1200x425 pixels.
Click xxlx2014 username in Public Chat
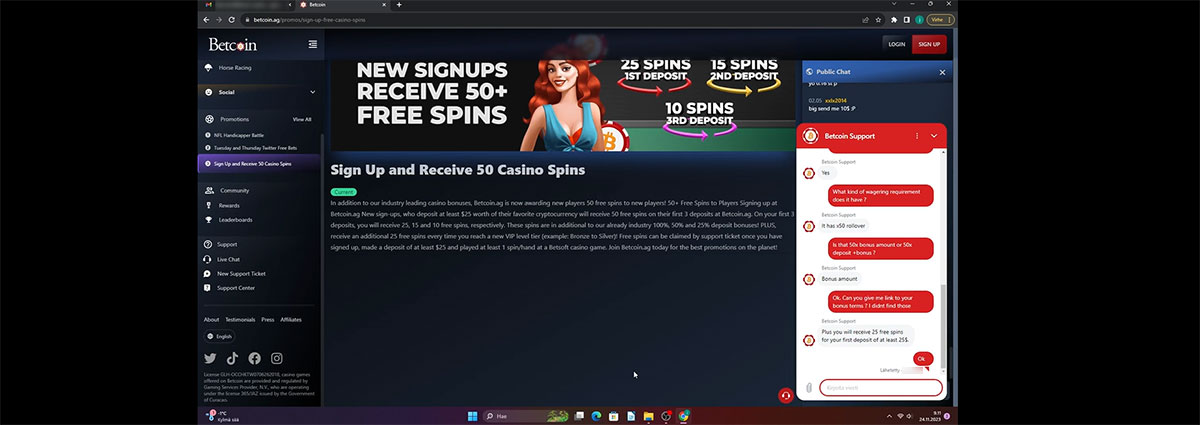(x=836, y=101)
